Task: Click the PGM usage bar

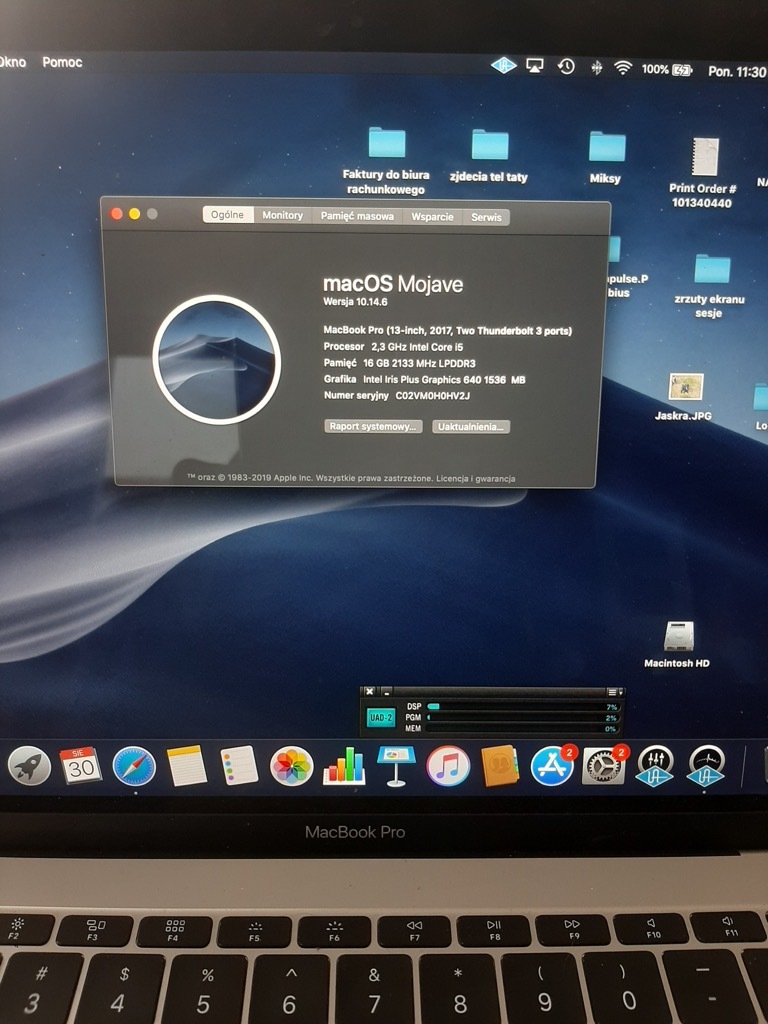Action: coord(522,718)
